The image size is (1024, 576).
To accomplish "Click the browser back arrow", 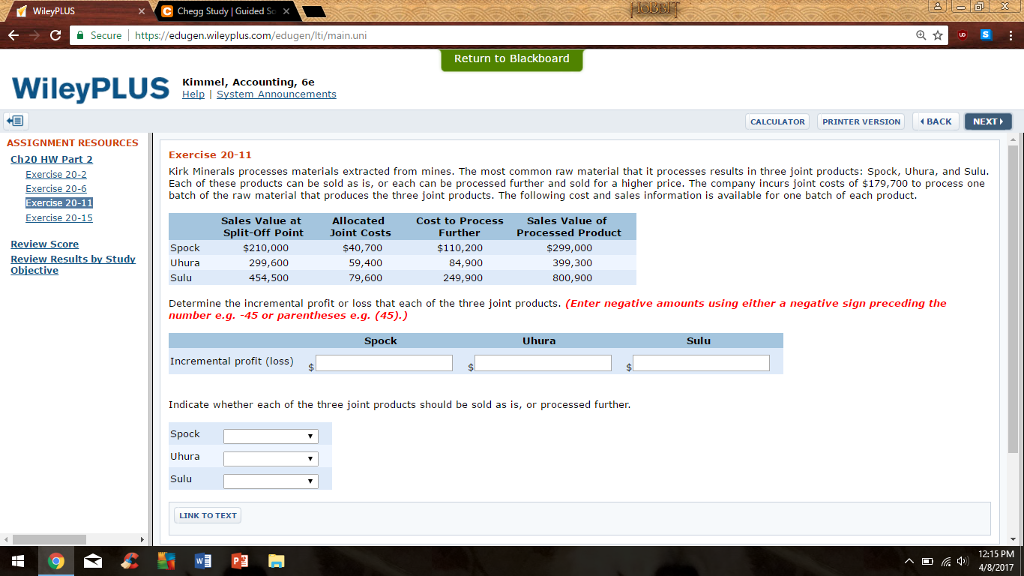I will coord(14,35).
